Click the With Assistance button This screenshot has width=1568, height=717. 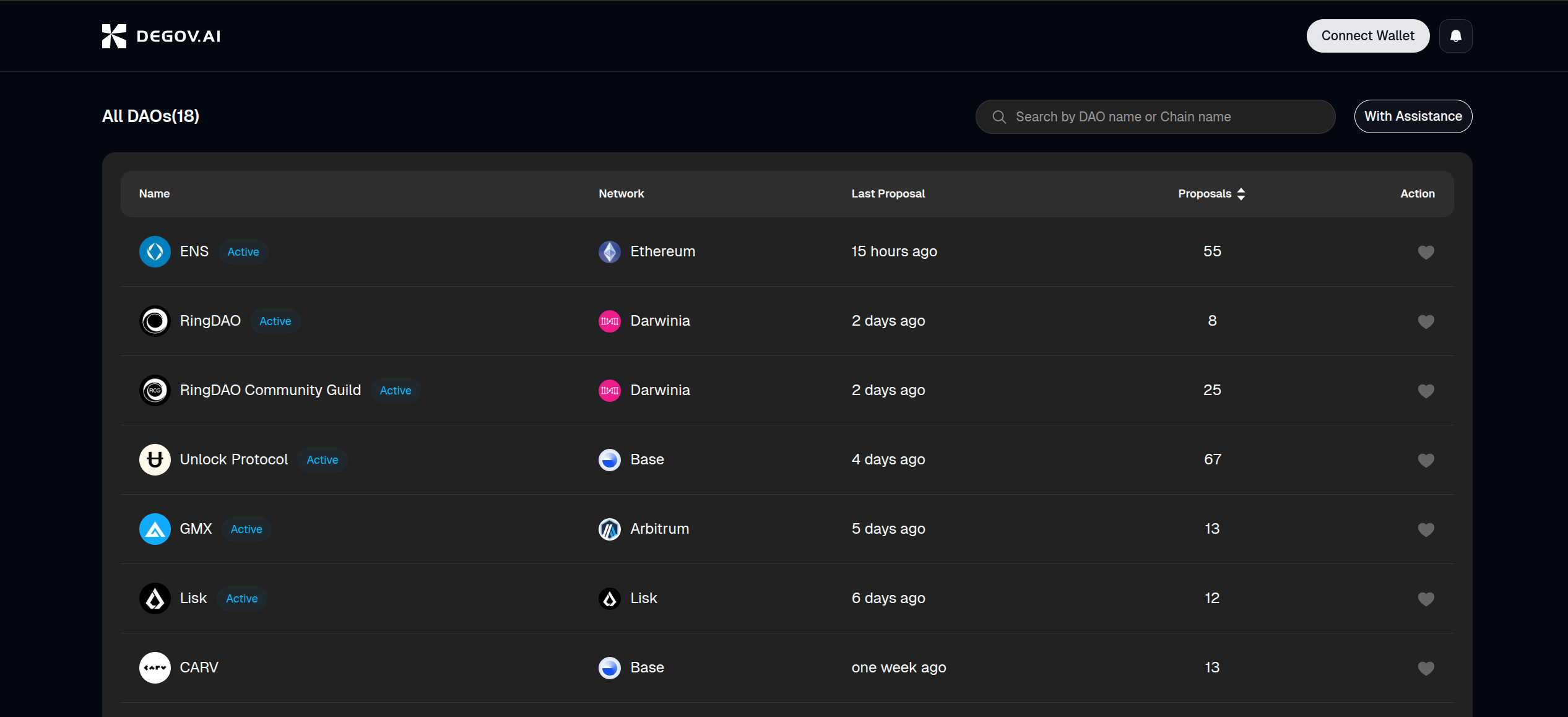pyautogui.click(x=1413, y=116)
